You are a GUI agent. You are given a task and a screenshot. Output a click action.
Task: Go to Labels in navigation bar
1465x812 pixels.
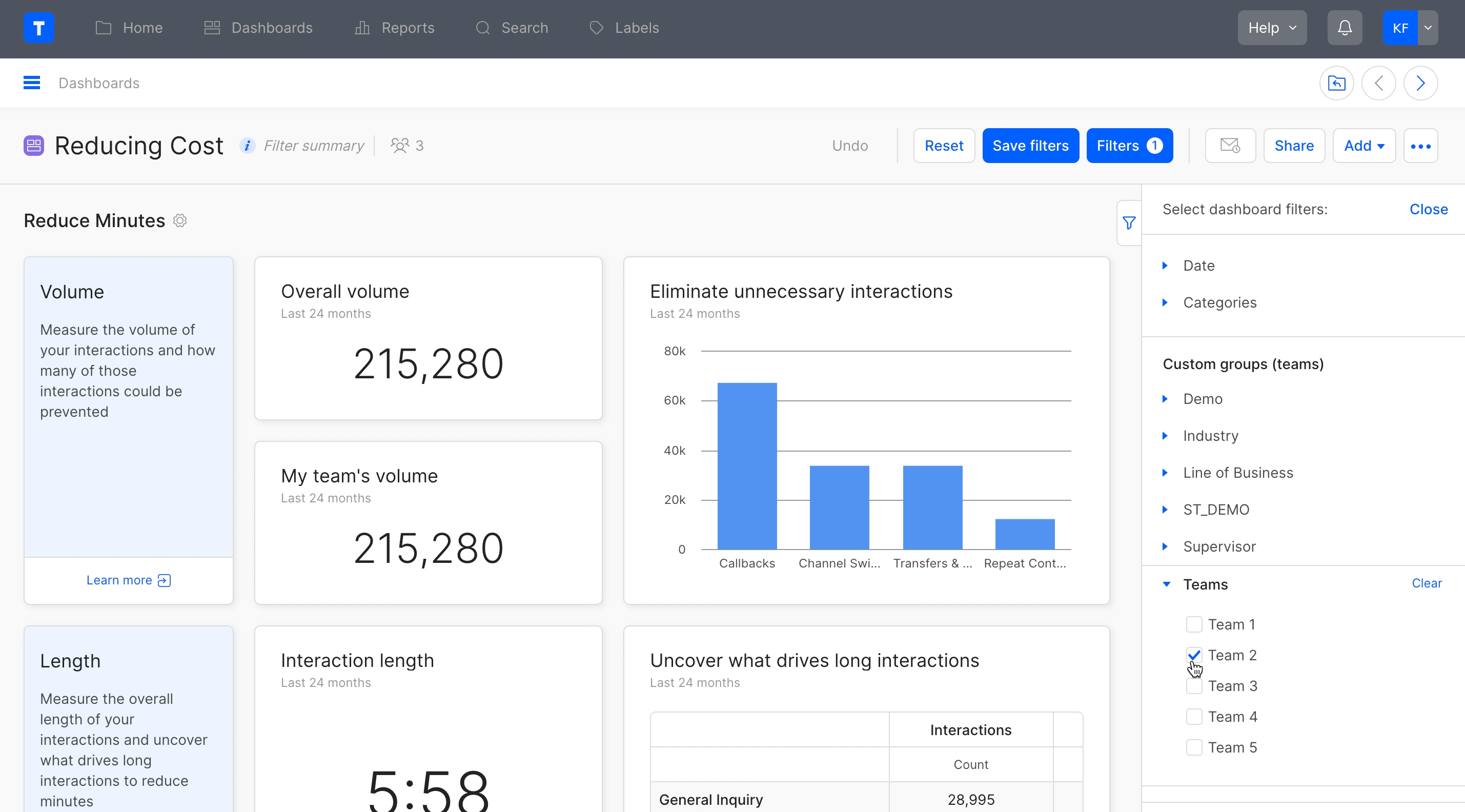tap(624, 28)
